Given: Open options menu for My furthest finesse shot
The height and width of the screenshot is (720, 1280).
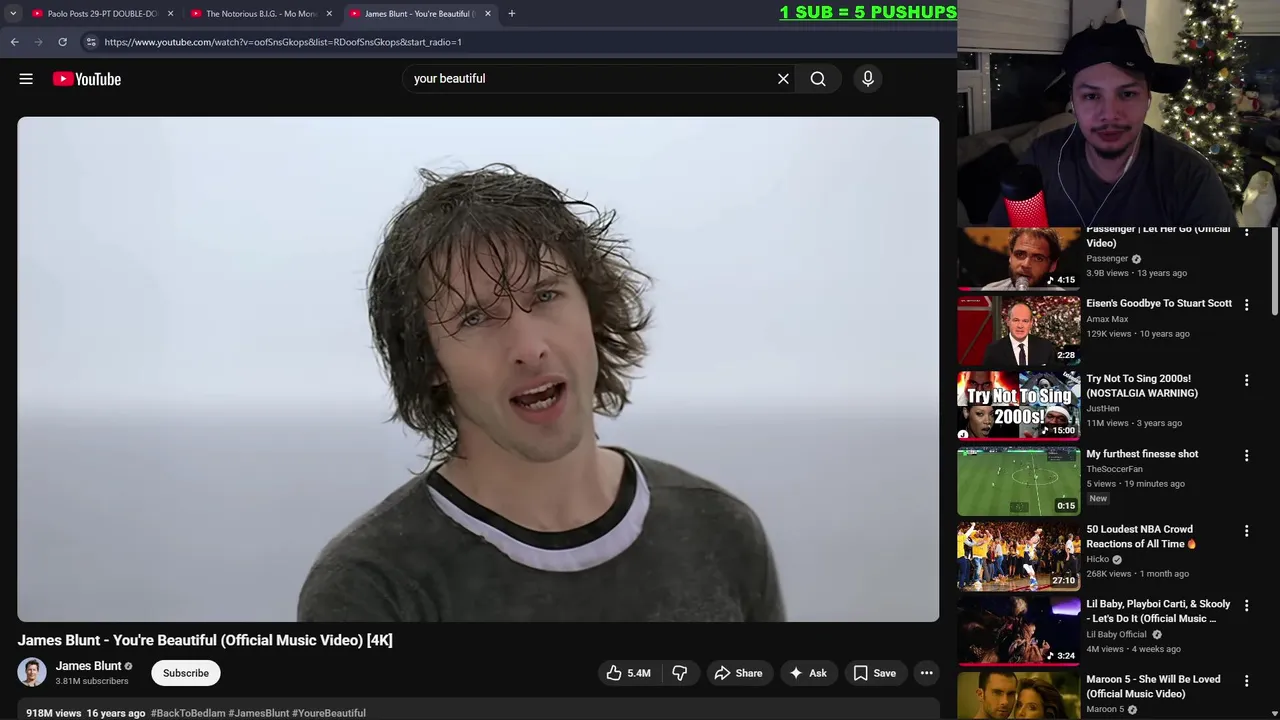Looking at the screenshot, I should (x=1246, y=455).
